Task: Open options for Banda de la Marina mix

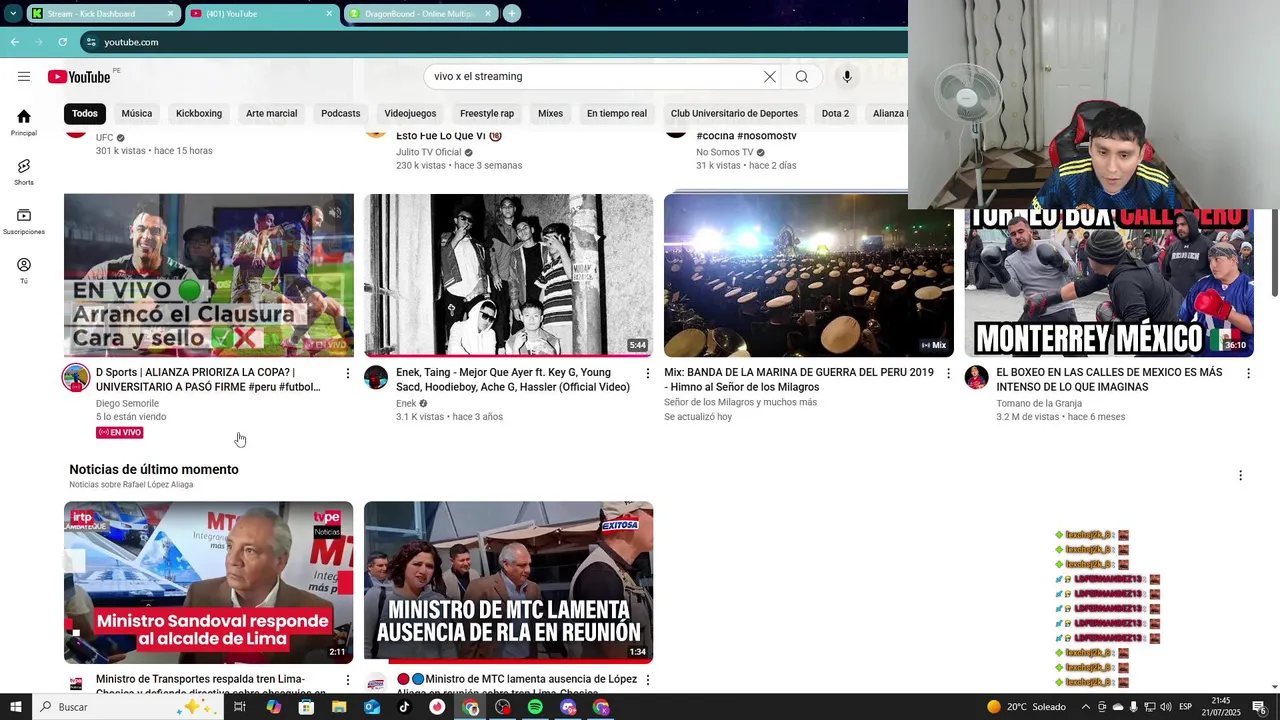Action: click(949, 373)
